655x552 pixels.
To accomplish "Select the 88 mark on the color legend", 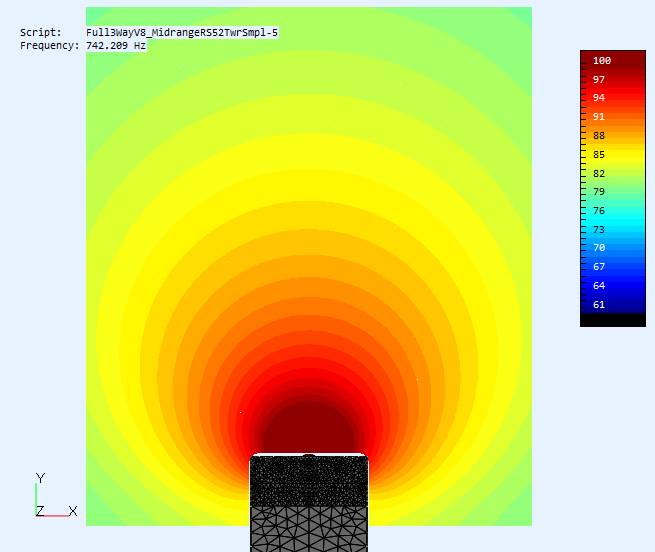I will tap(599, 135).
